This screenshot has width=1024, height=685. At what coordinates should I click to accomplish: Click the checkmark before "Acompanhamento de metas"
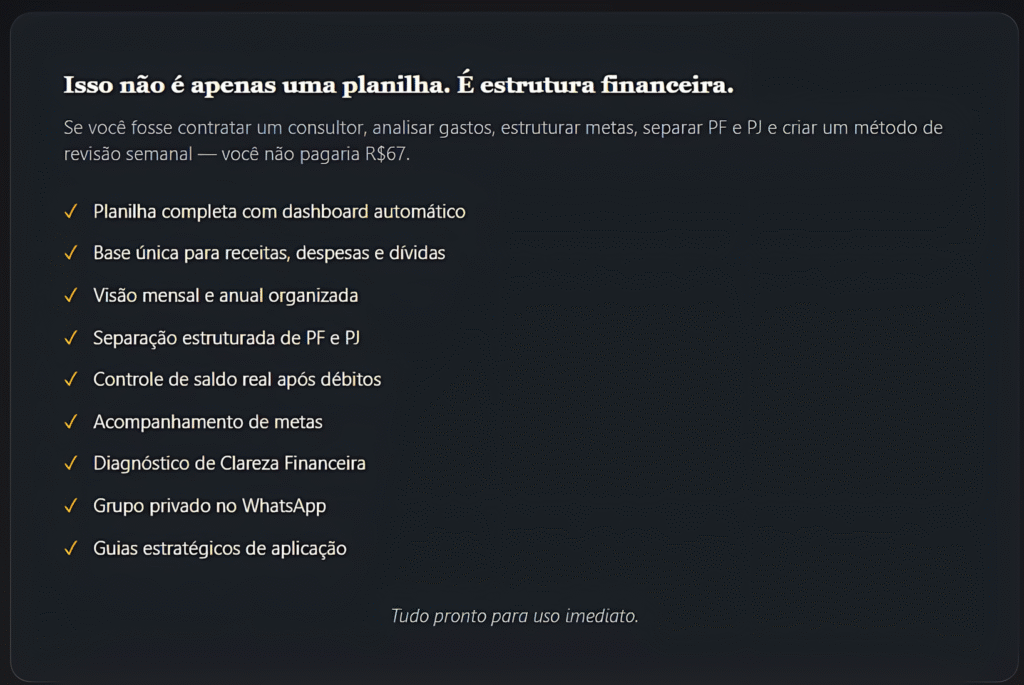point(71,422)
